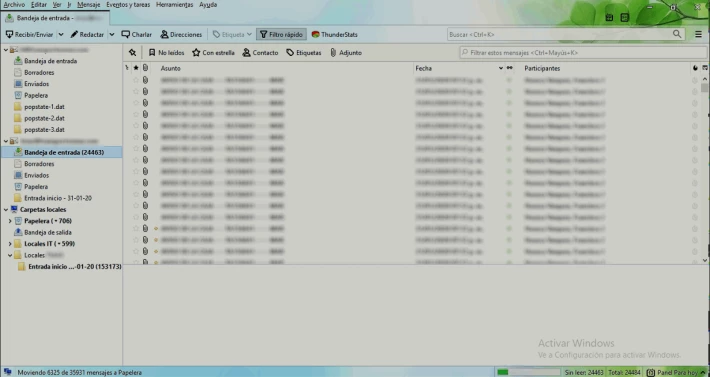Image resolution: width=710 pixels, height=377 pixels.
Task: Open the Mensaje menu
Action: pyautogui.click(x=89, y=5)
